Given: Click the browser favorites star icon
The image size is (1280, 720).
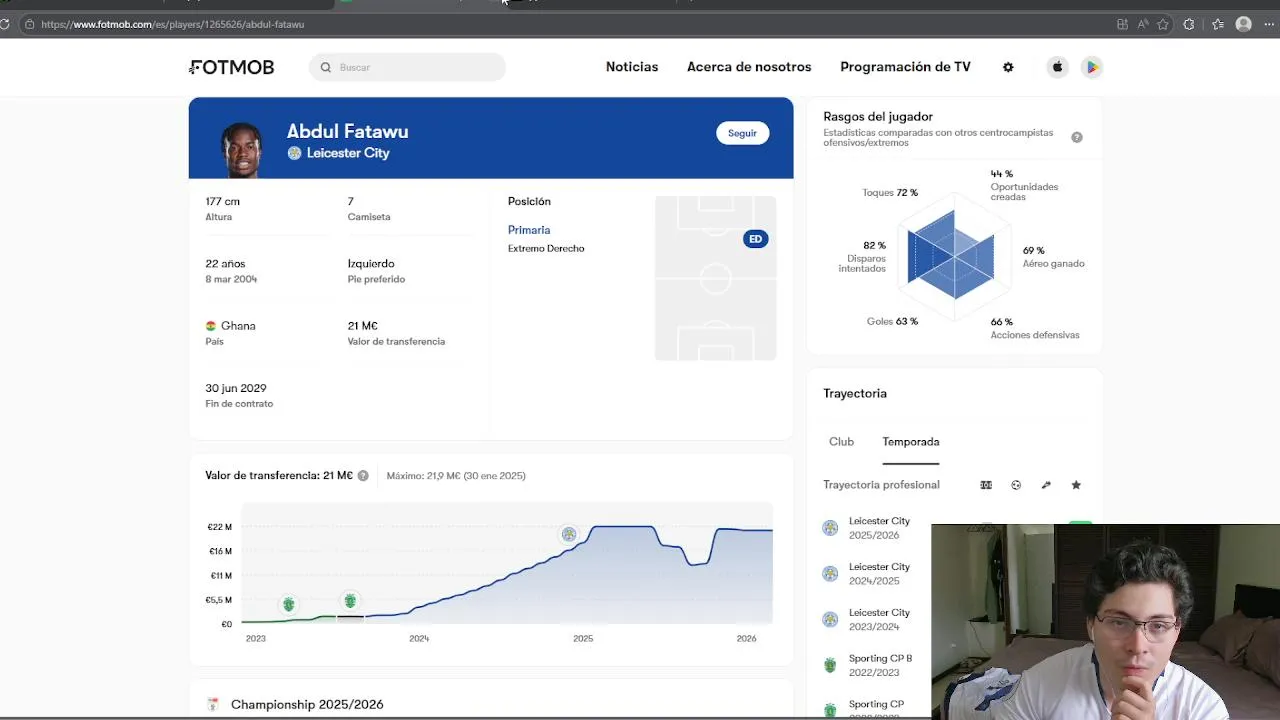Looking at the screenshot, I should [1165, 24].
